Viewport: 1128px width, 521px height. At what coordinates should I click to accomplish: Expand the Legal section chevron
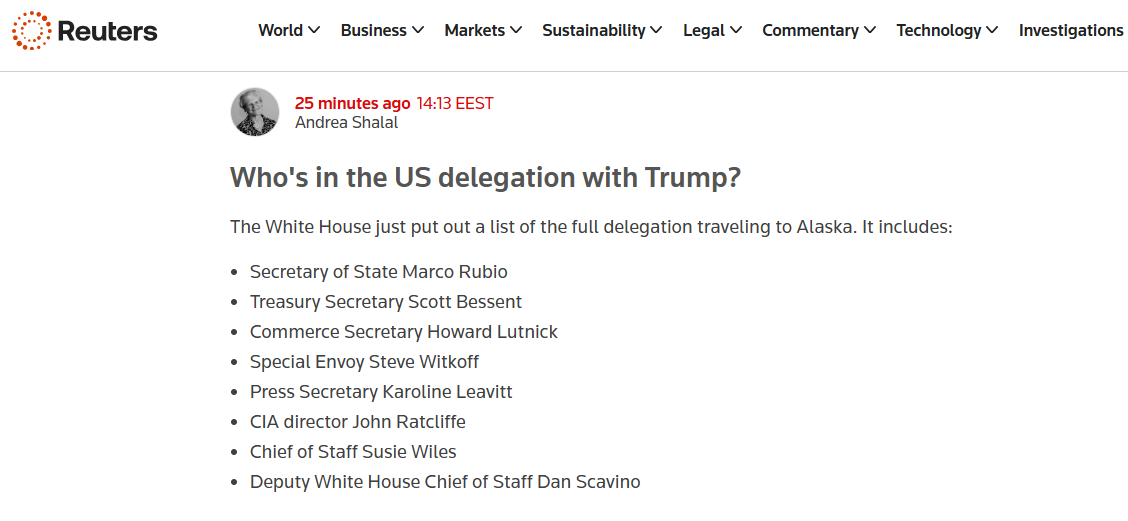[x=736, y=31]
